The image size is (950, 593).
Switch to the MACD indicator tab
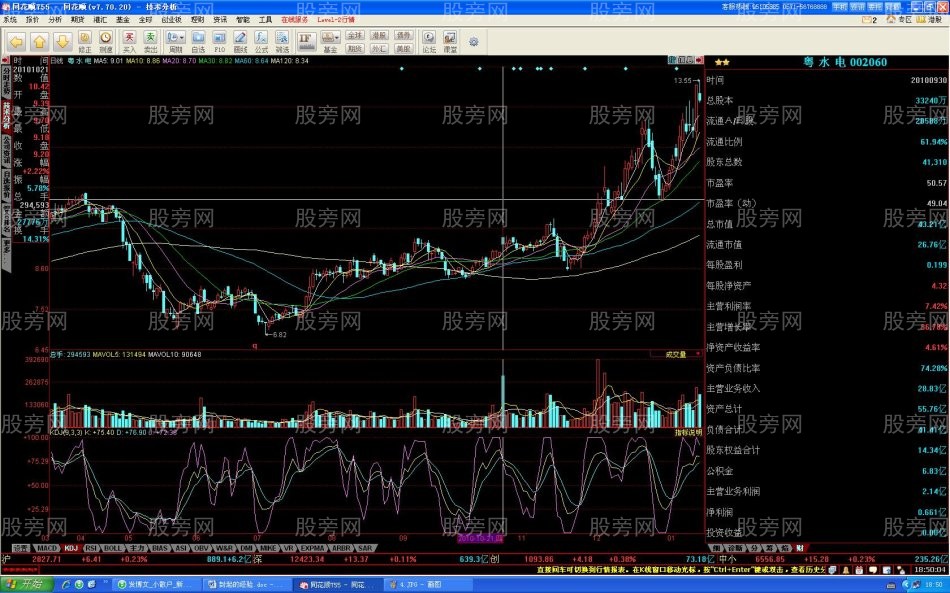[47, 548]
